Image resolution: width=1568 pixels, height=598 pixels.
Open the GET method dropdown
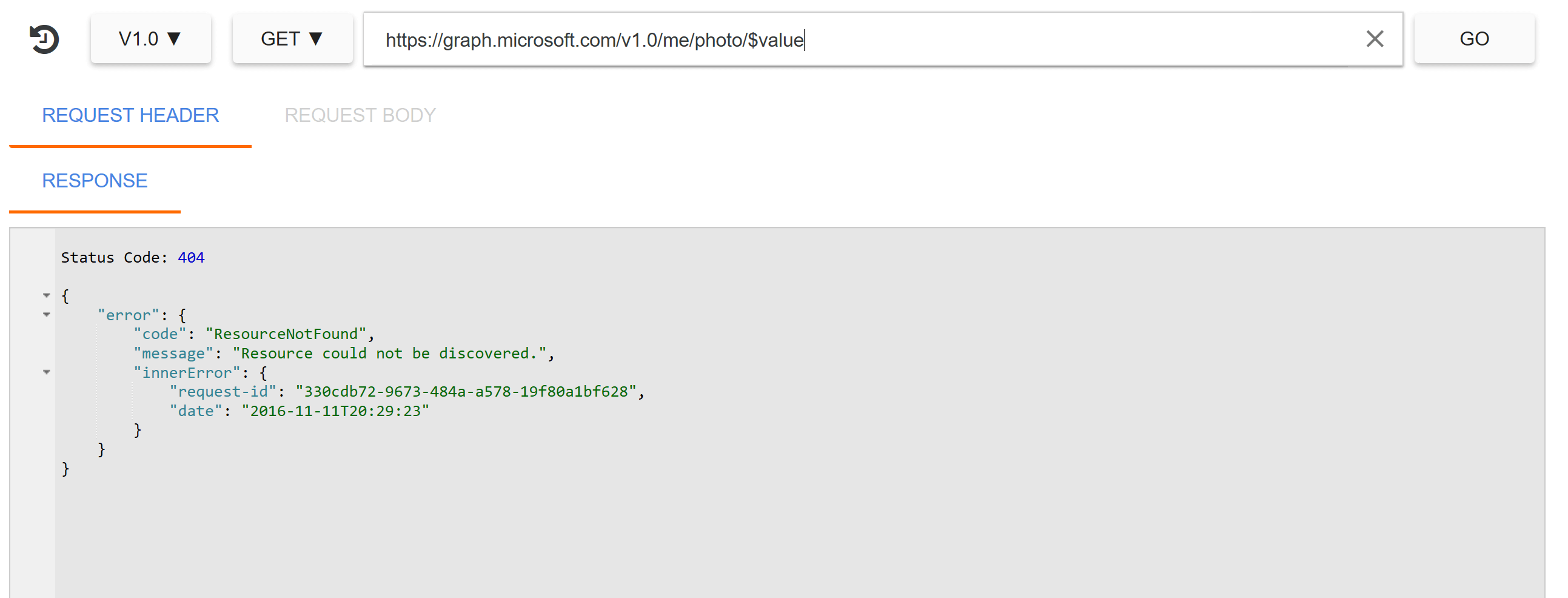coord(292,39)
